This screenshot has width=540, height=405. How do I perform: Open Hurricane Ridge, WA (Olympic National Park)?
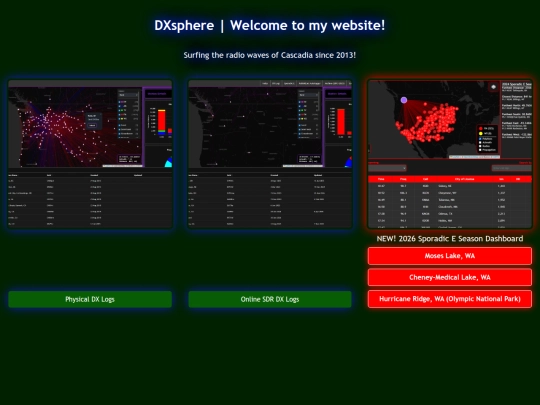point(450,299)
